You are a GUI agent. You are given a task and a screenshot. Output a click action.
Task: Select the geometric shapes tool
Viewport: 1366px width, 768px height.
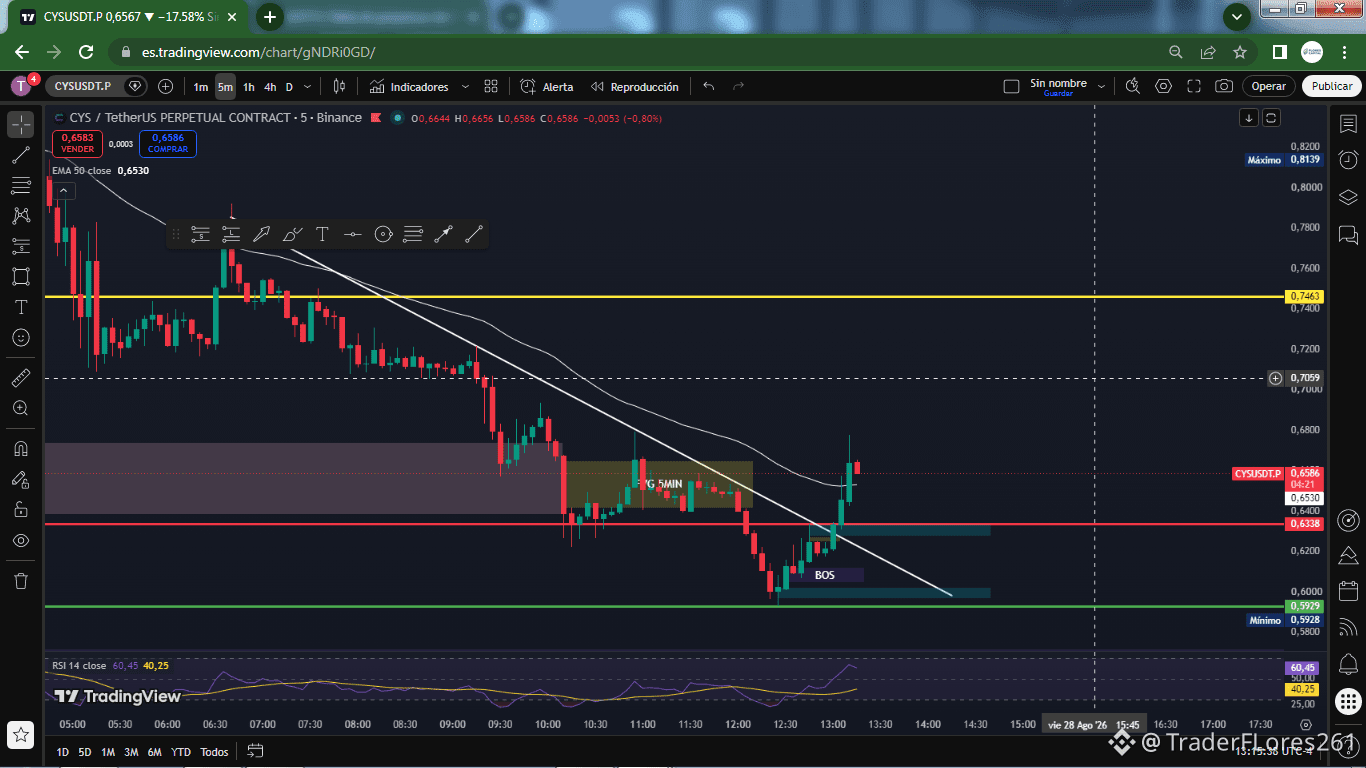pyautogui.click(x=20, y=276)
